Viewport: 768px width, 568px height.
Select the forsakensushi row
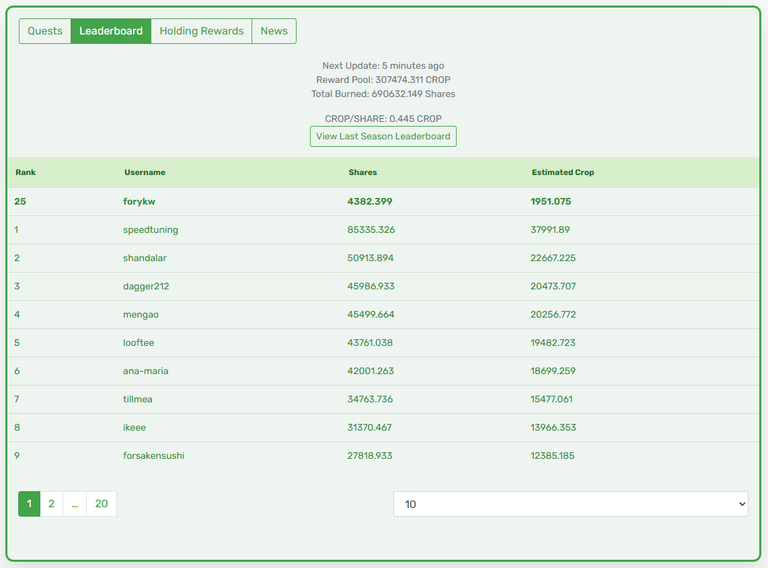(384, 456)
